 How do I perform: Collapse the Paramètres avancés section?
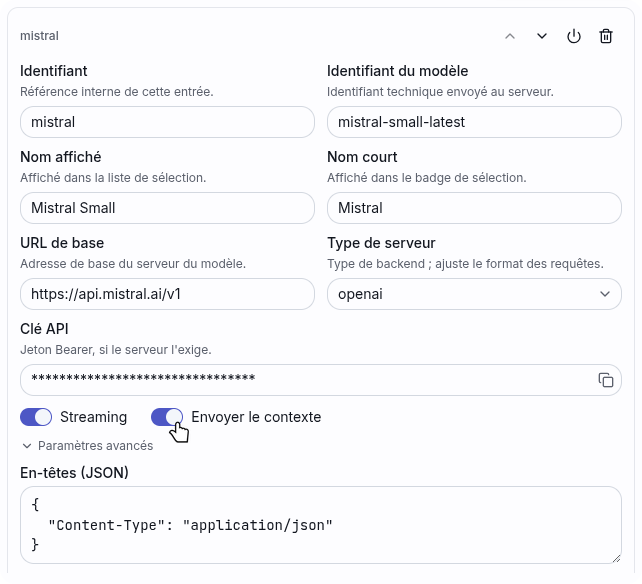coord(87,446)
